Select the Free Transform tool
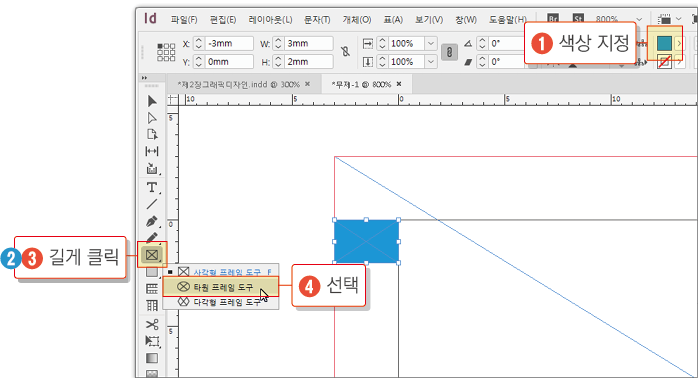698x378 pixels. pyautogui.click(x=152, y=341)
